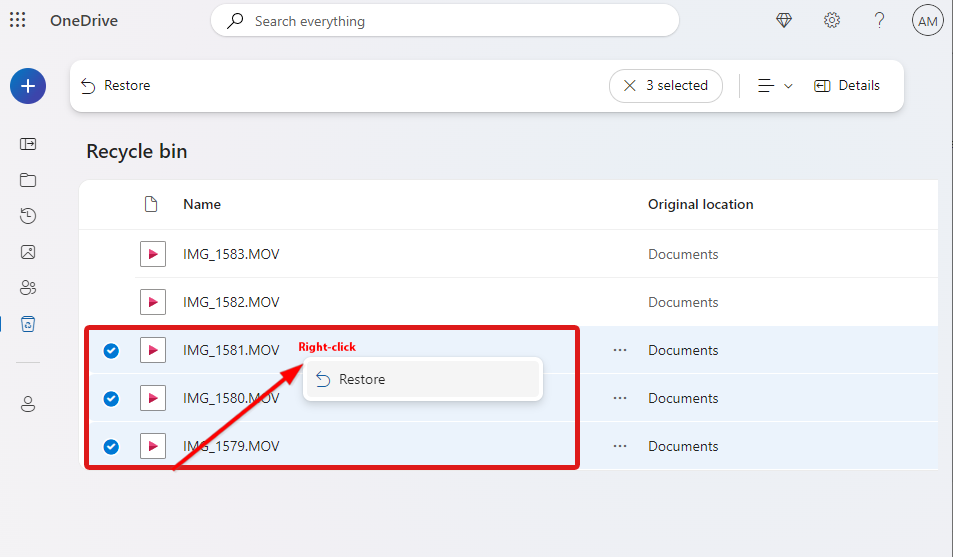The width and height of the screenshot is (954, 557).
Task: Click the OneDrive title link
Action: (84, 21)
